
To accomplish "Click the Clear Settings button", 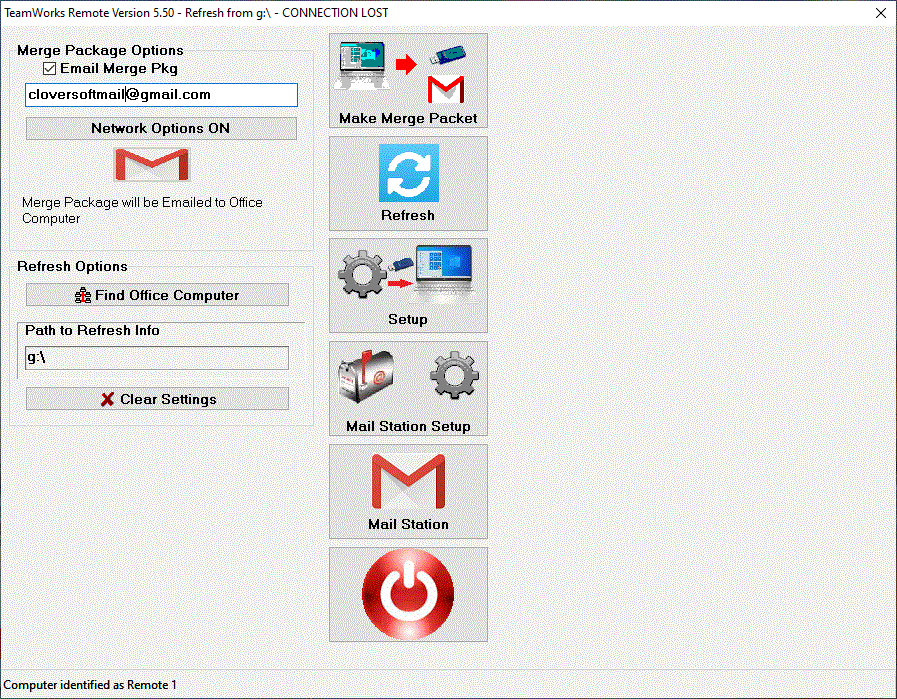I will pyautogui.click(x=157, y=399).
